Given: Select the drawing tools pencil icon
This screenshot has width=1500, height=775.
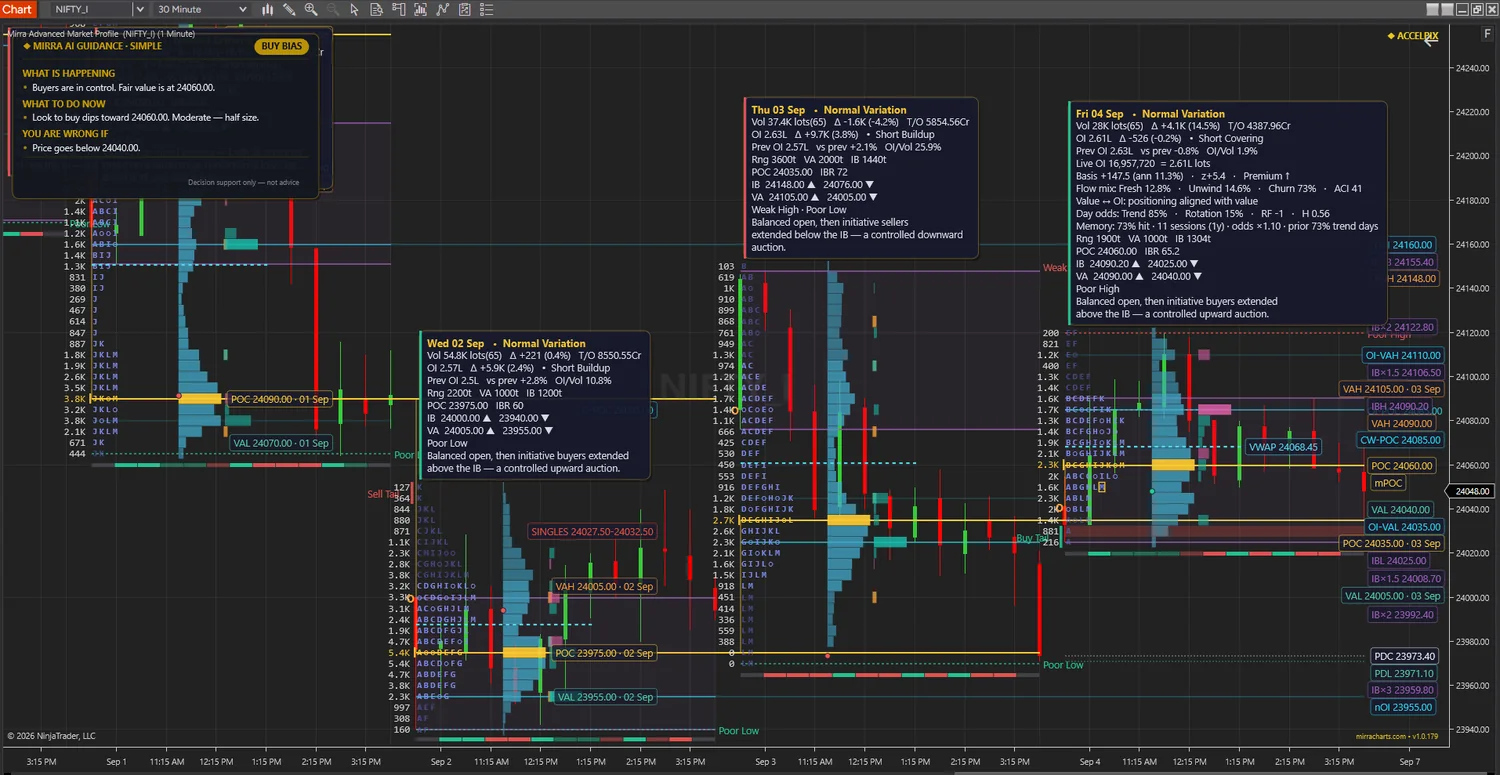Looking at the screenshot, I should [x=289, y=9].
